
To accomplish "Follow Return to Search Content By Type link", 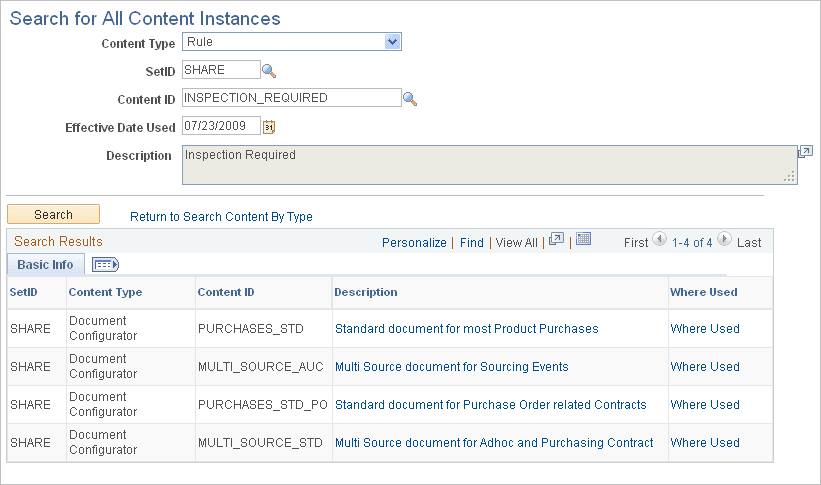I will [x=221, y=217].
